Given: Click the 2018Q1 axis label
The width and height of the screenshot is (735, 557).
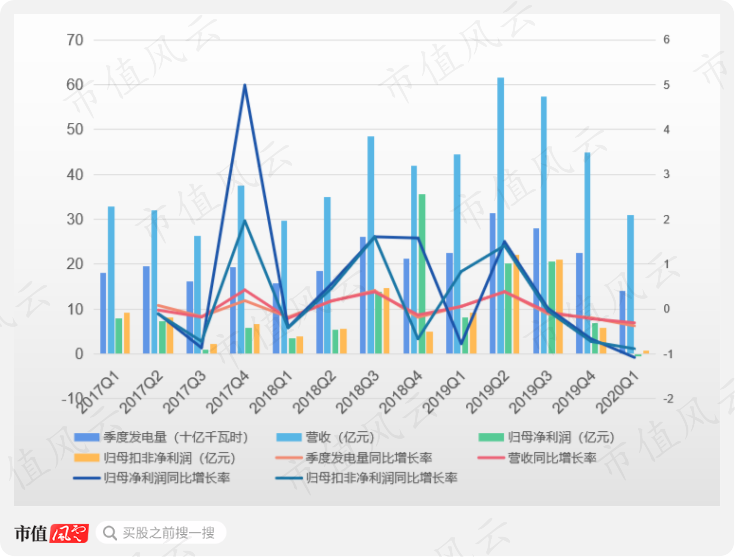Looking at the screenshot, I should coord(271,393).
